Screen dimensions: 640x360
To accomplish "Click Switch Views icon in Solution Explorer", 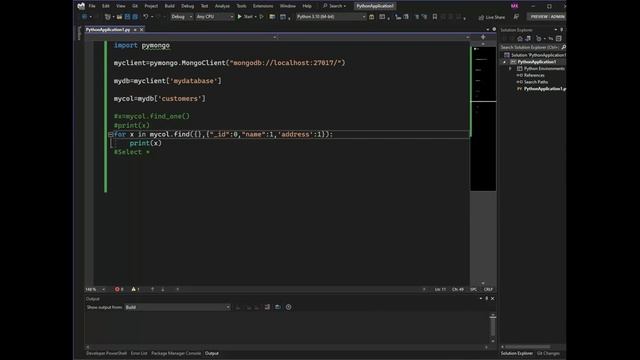I will click(528, 39).
